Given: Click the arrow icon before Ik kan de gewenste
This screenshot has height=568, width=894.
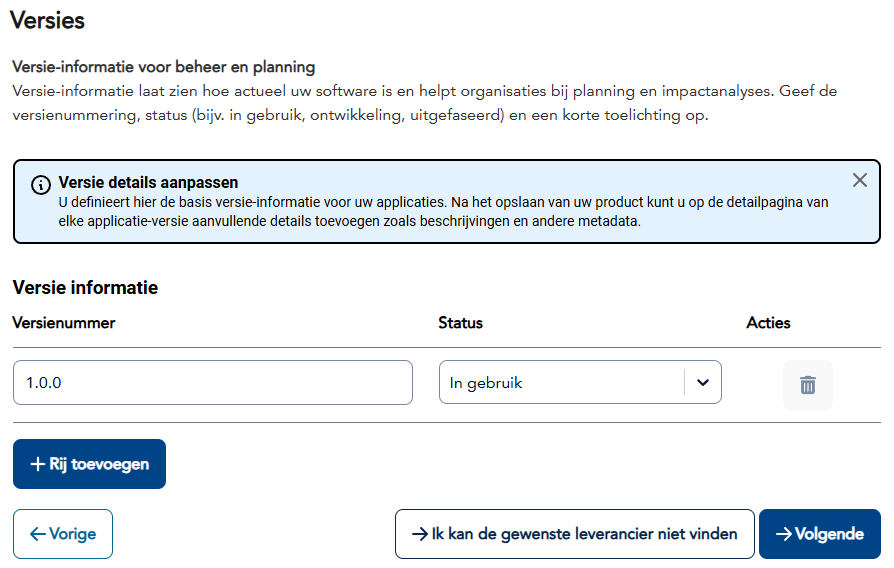Looking at the screenshot, I should (420, 534).
